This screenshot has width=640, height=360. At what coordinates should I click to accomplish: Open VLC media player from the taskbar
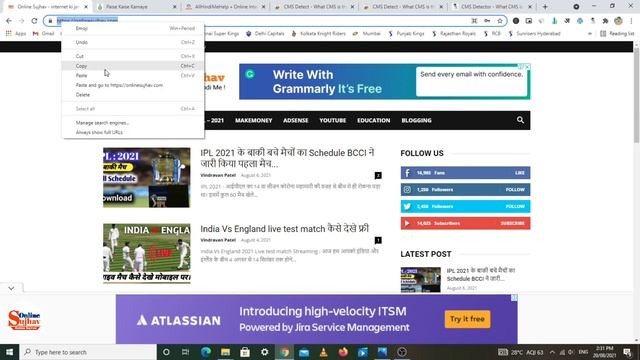point(323,352)
